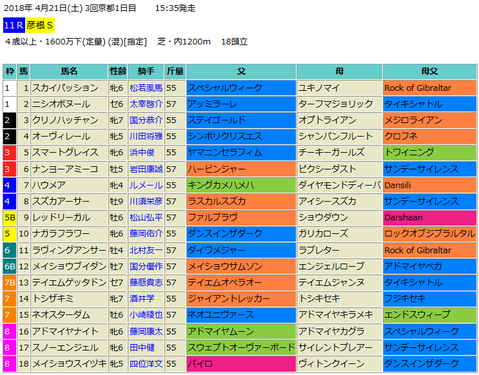Click sire cell キングカメハメハ
Image resolution: width=479 pixels, height=375 pixels.
241,185
